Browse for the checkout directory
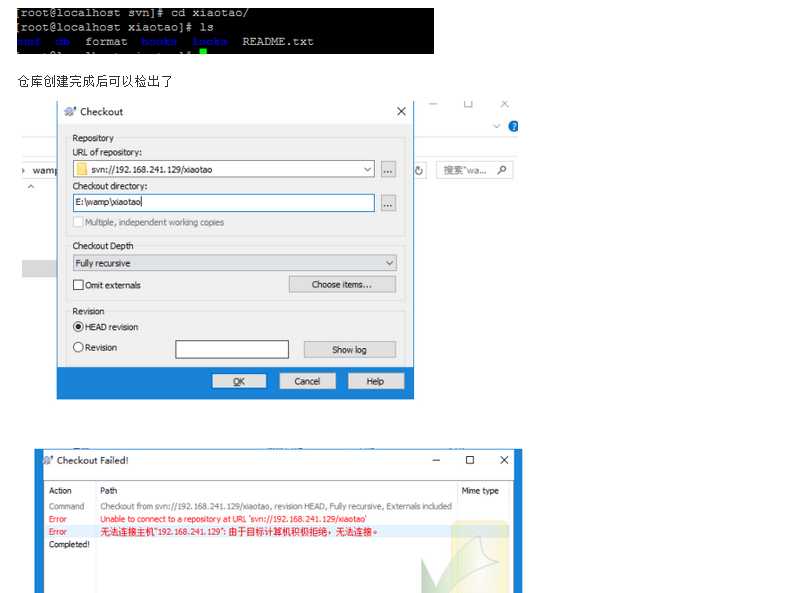 click(x=388, y=203)
